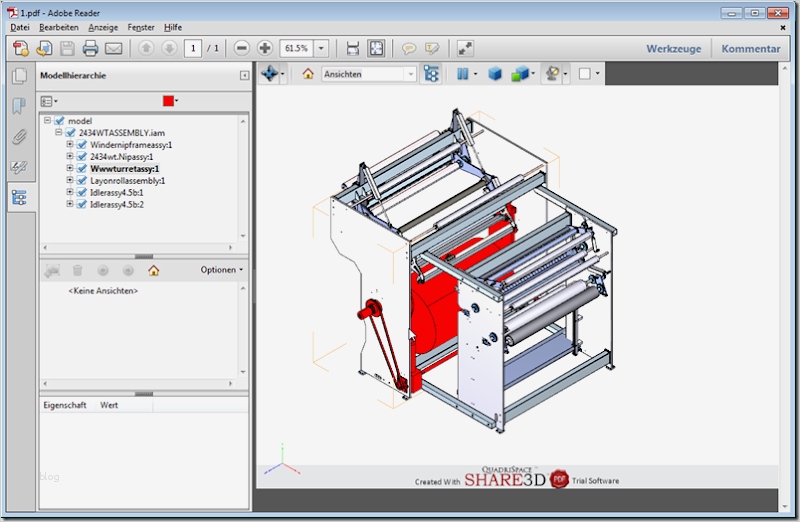Toggle 2434wt.Nipassy:1 visibility checkbox
The image size is (800, 522).
point(82,157)
